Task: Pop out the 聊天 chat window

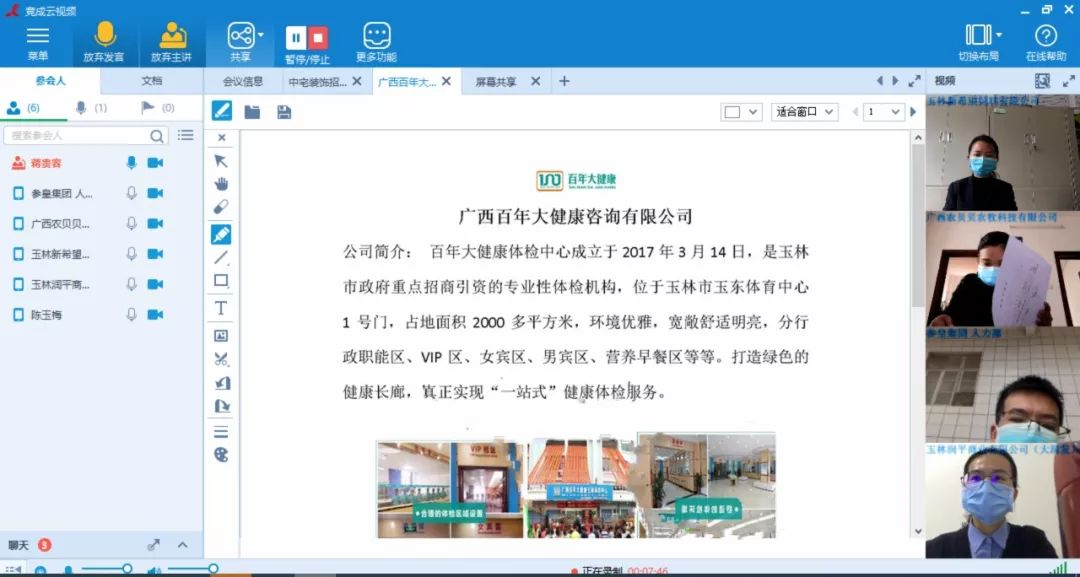Action: pos(154,545)
